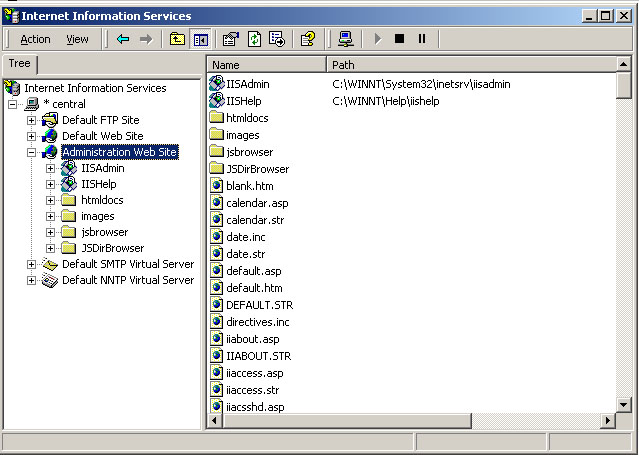Select Default FTP Site in tree
Image resolution: width=639 pixels, height=455 pixels.
[x=101, y=120]
